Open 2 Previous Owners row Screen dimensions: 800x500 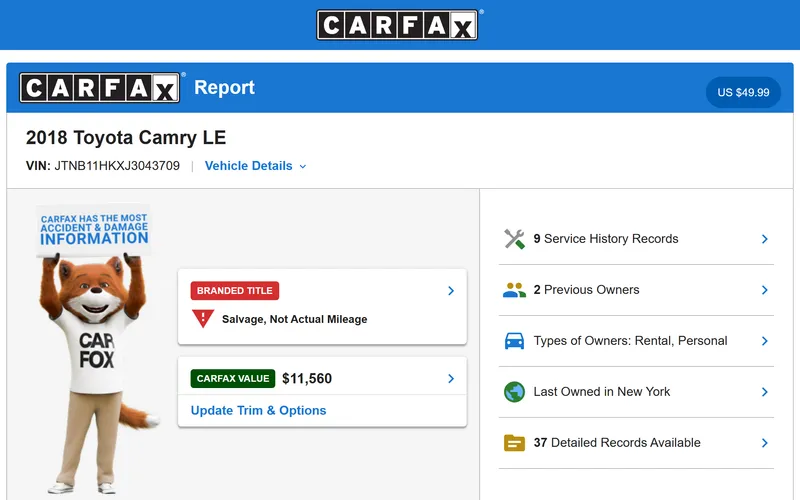[636, 290]
